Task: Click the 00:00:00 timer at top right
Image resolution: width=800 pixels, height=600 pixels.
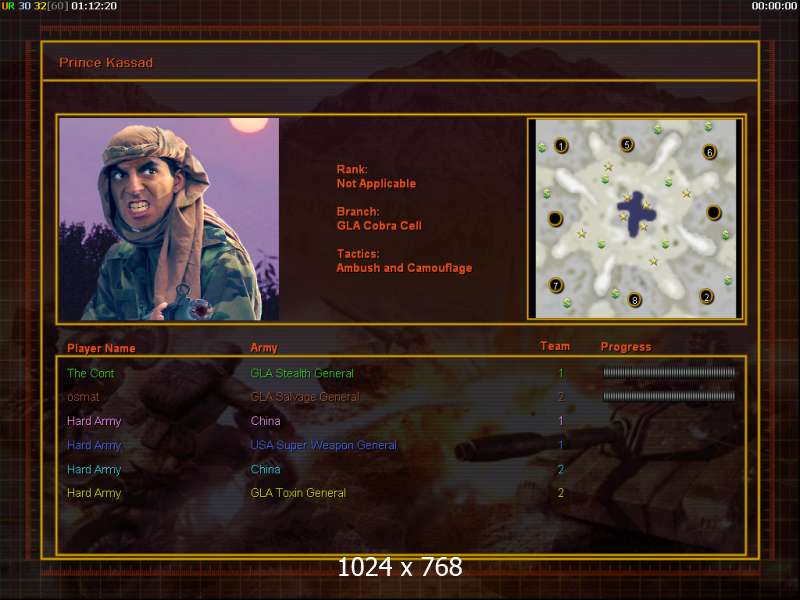Action: (x=774, y=6)
